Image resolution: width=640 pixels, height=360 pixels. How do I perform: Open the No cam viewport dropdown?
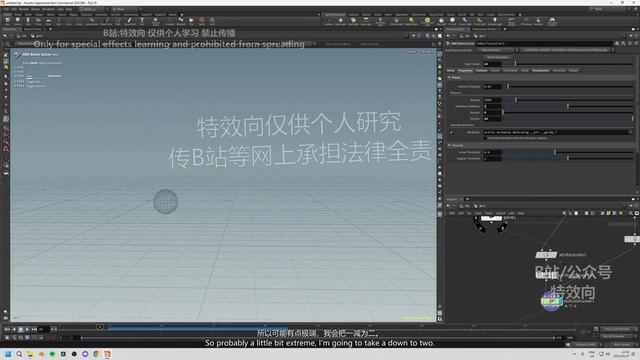coord(427,52)
